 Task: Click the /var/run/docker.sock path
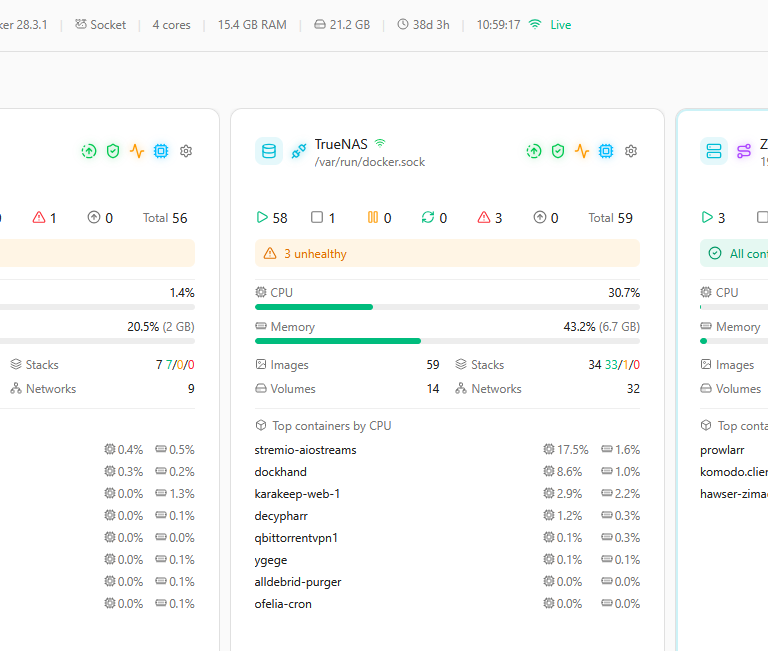[x=370, y=162]
